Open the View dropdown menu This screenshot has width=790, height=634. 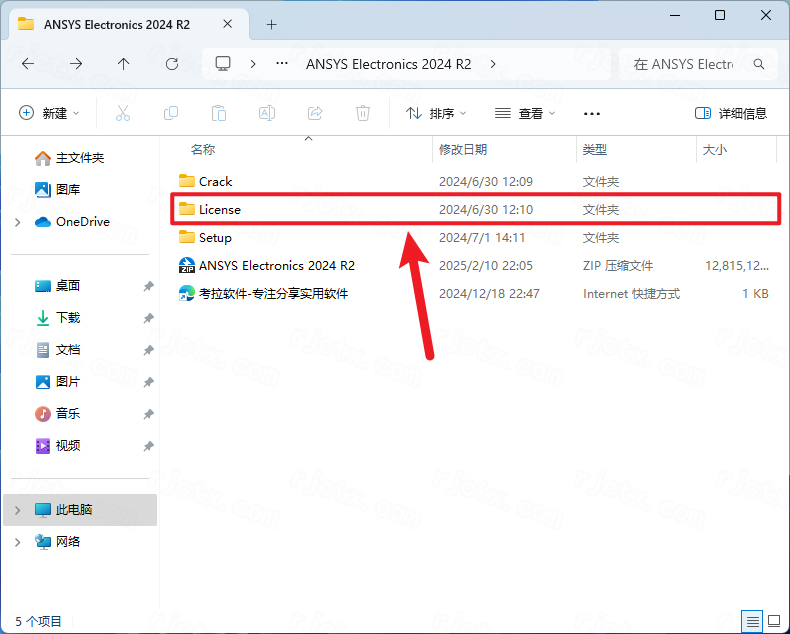(x=525, y=114)
